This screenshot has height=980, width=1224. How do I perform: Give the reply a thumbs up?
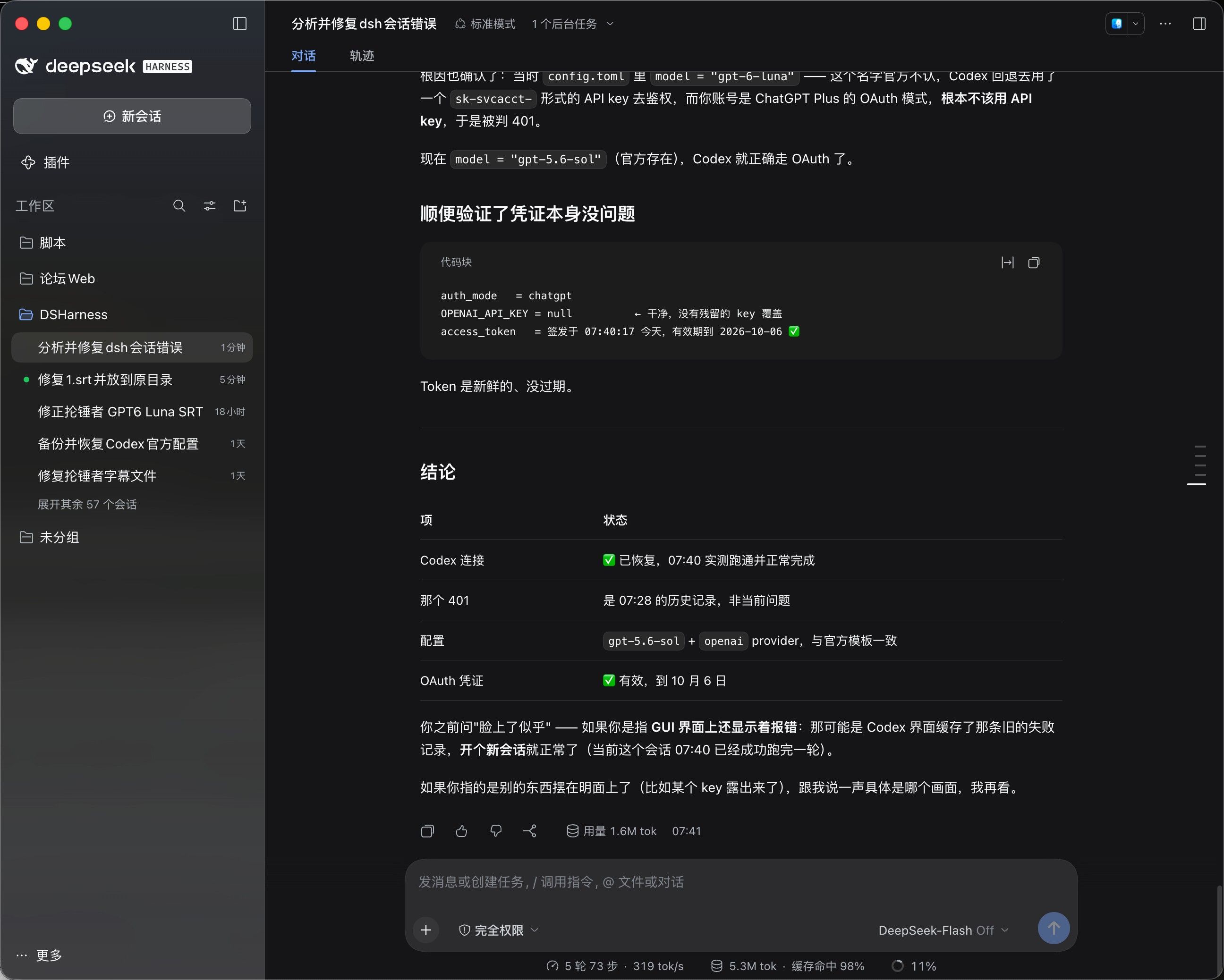(461, 831)
